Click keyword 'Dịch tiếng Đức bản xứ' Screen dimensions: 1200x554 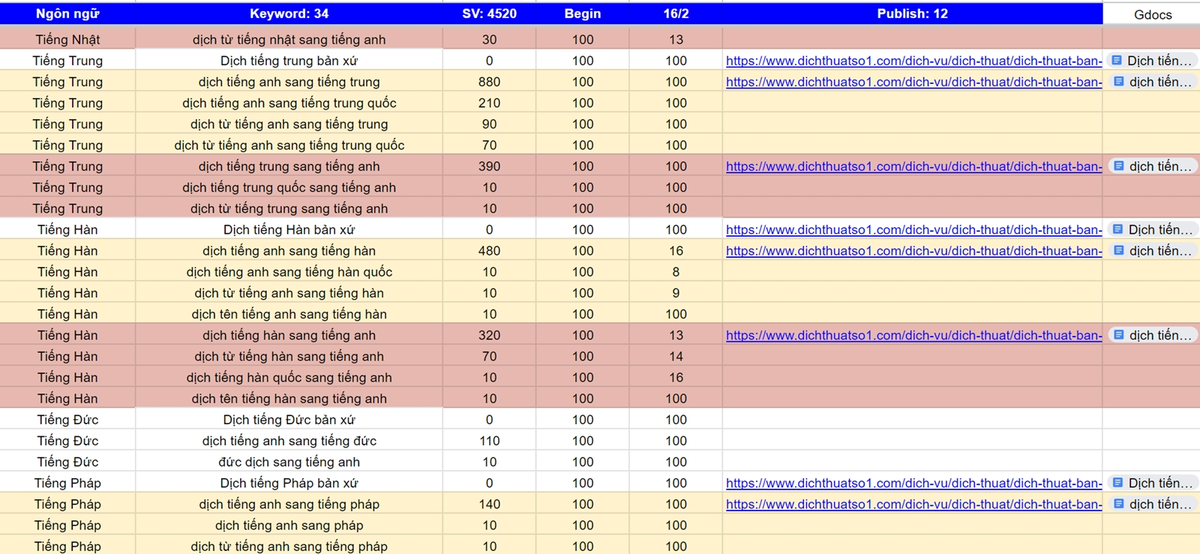[x=289, y=420]
